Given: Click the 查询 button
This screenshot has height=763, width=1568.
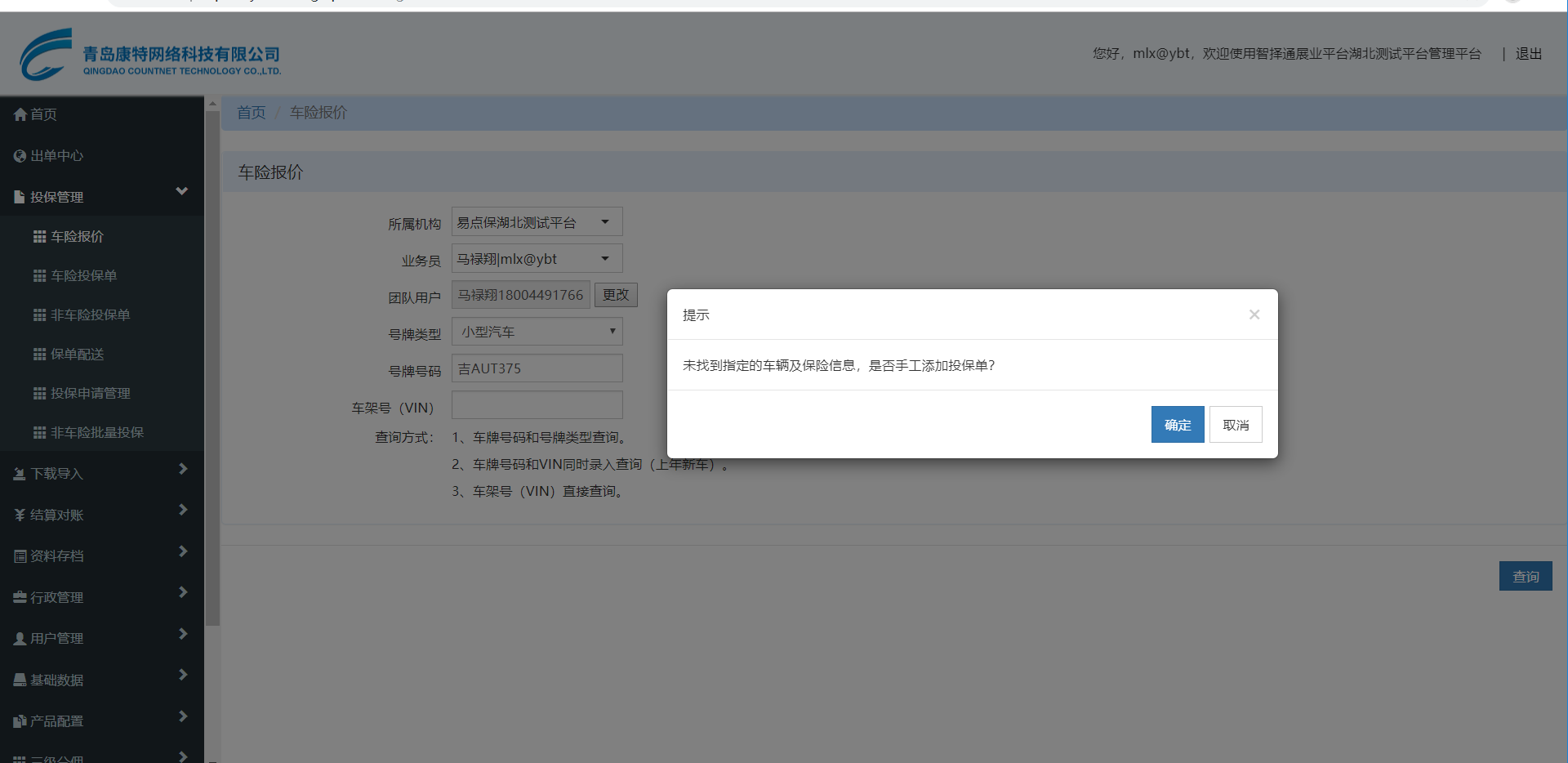Looking at the screenshot, I should point(1526,576).
